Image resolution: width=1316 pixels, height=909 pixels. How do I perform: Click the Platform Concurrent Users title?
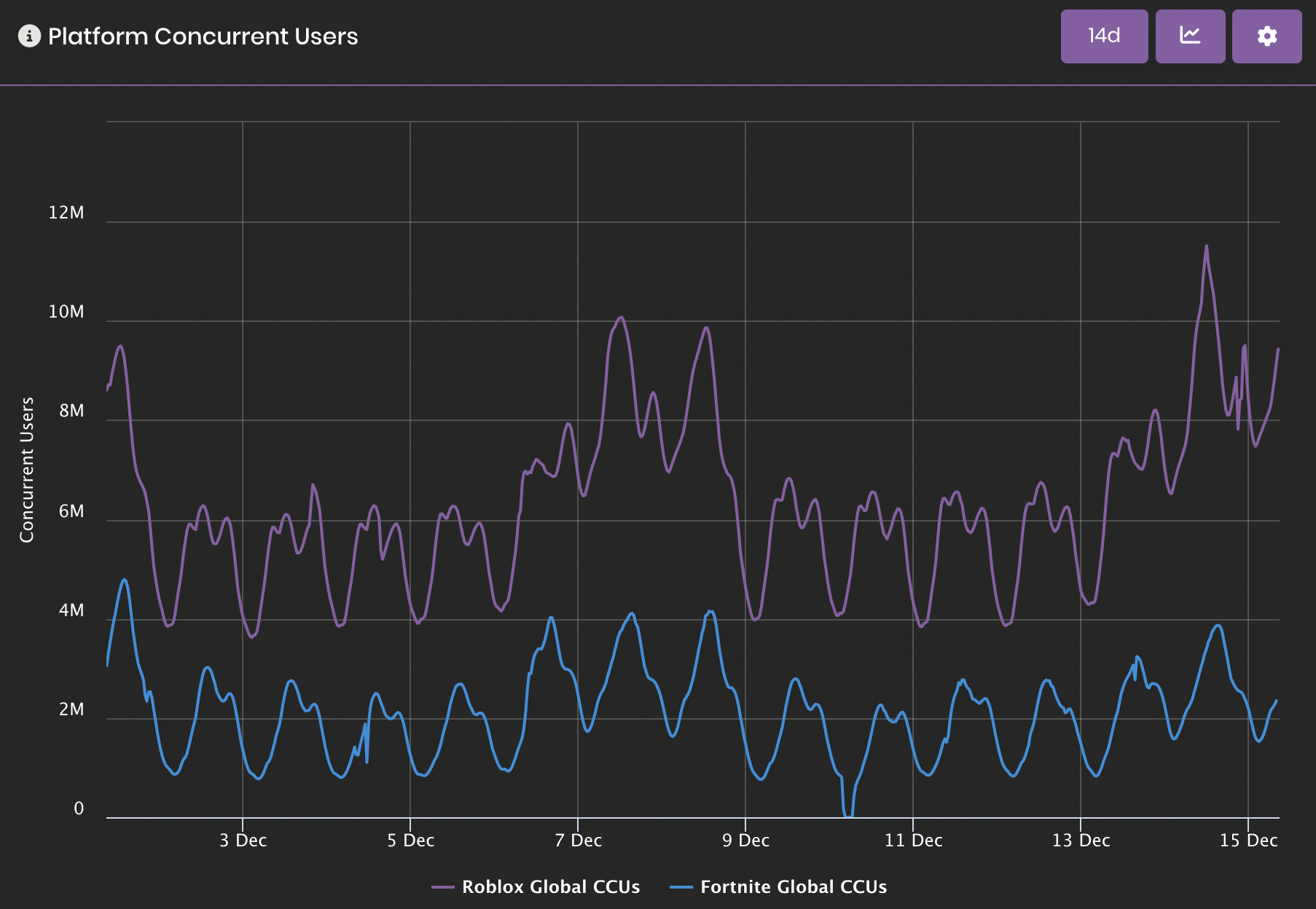(203, 36)
